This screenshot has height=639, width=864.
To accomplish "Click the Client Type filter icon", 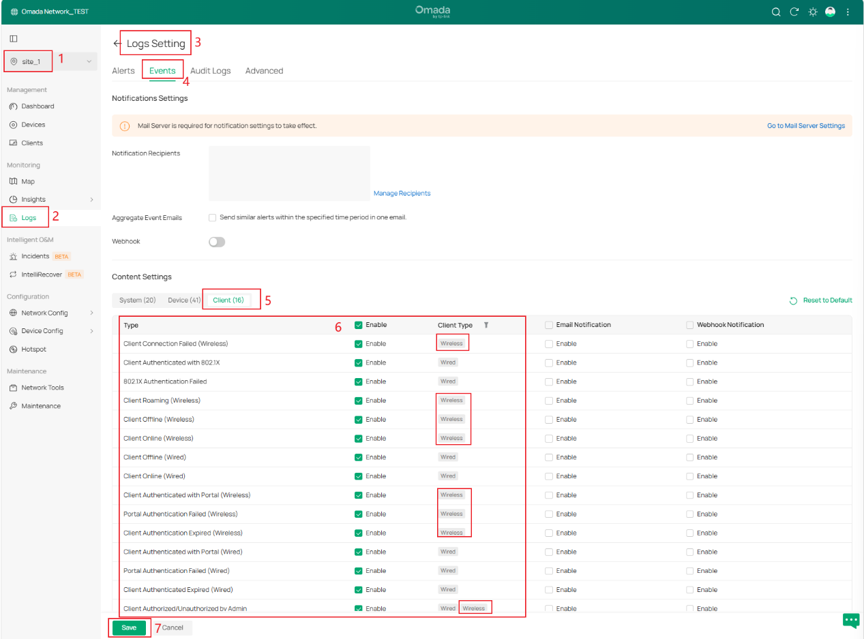I will point(486,325).
